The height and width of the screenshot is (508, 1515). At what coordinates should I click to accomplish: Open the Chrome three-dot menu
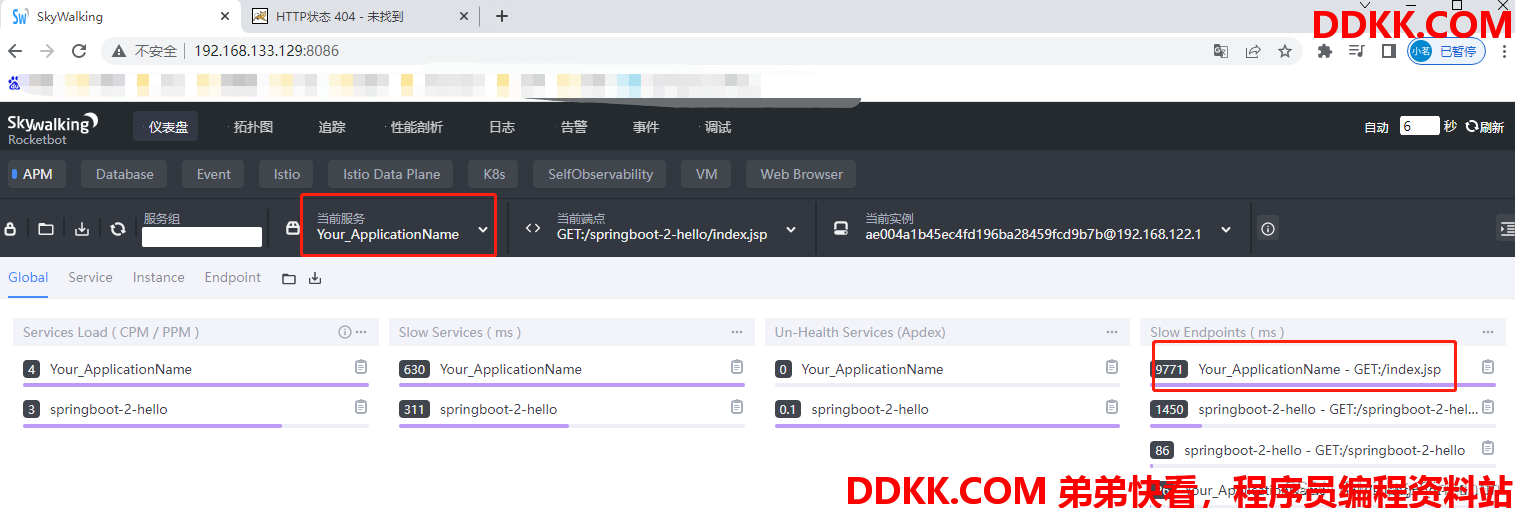(1502, 51)
